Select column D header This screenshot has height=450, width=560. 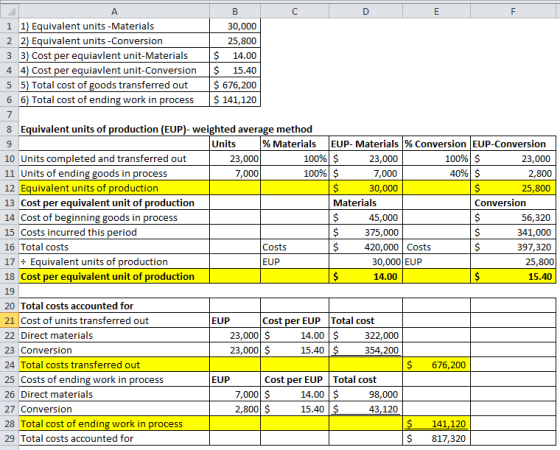coord(365,11)
